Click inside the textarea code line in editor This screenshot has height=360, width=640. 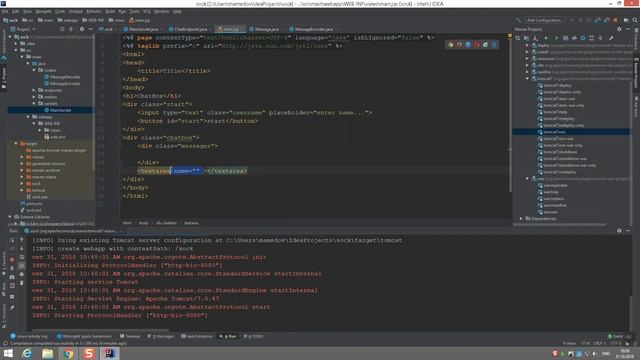(192, 171)
